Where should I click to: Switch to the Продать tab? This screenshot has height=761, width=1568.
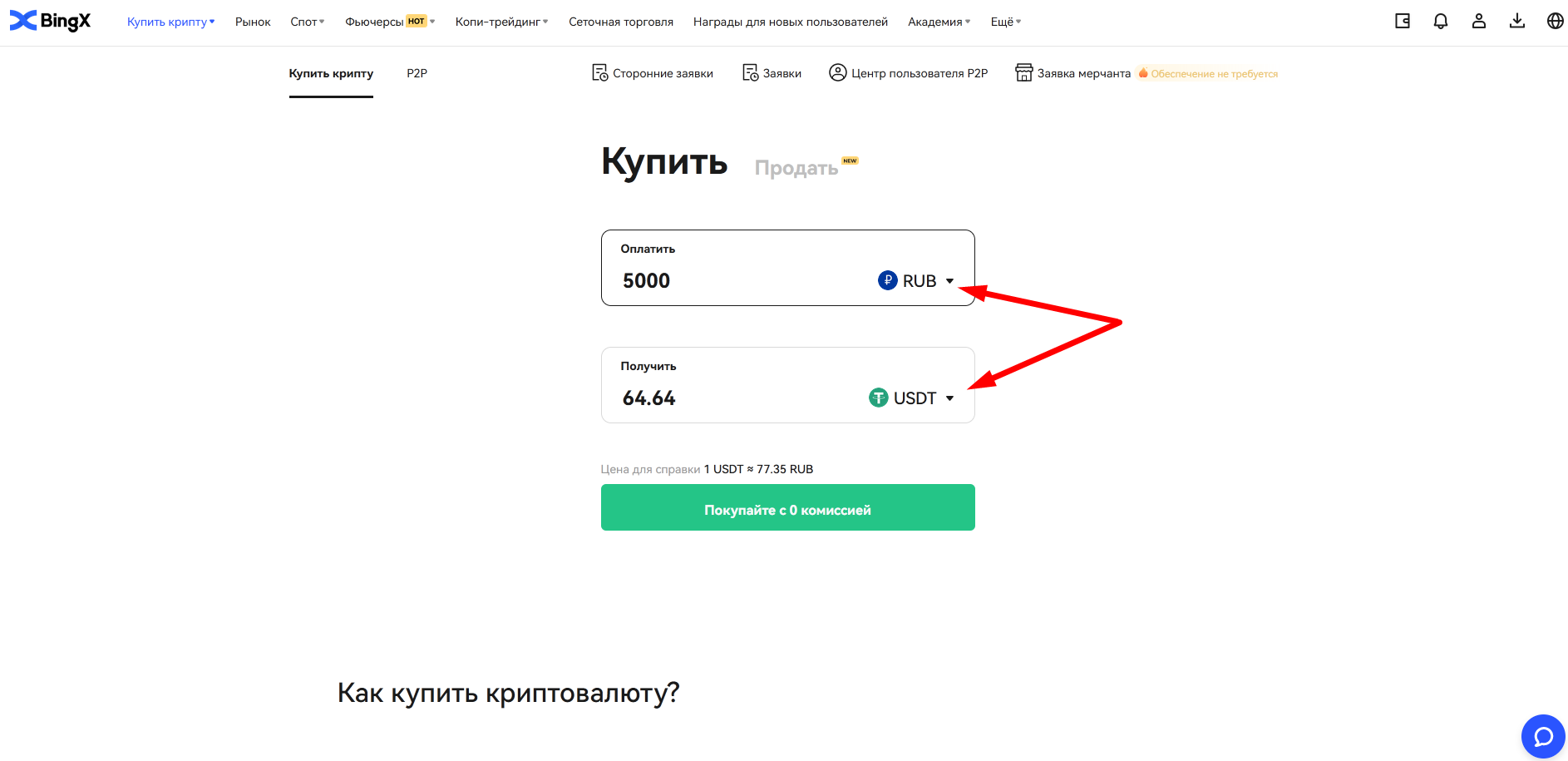[x=796, y=167]
